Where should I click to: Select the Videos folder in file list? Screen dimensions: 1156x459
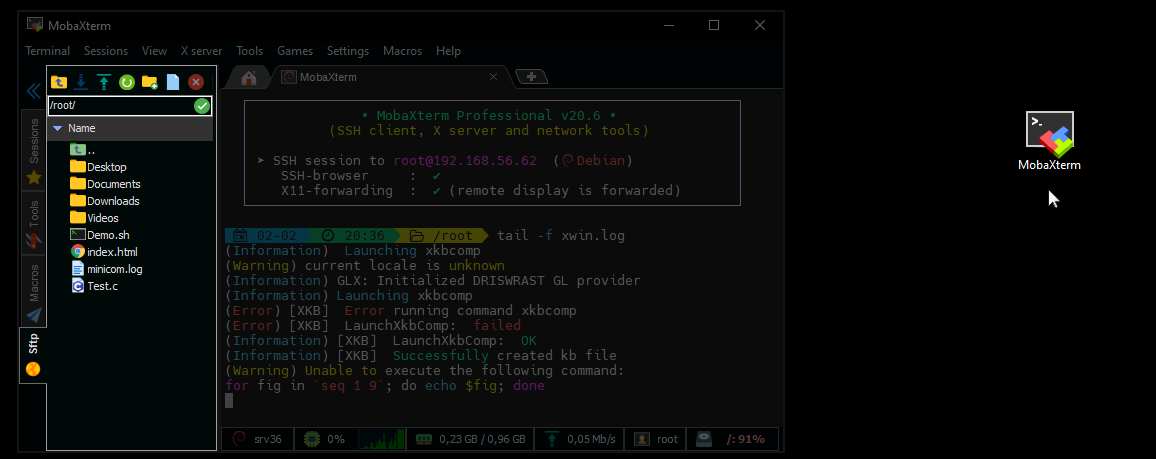tap(94, 218)
